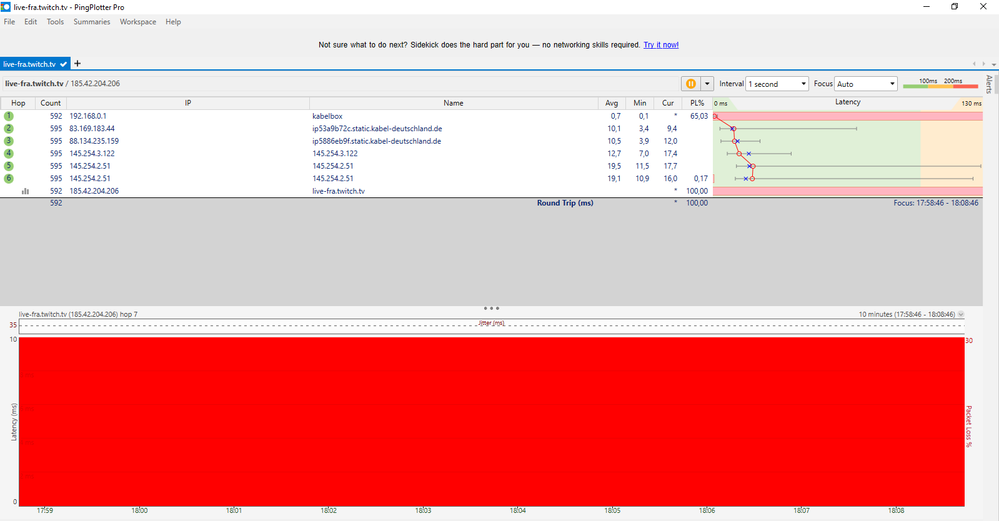Image resolution: width=999 pixels, height=521 pixels.
Task: Click the graph icon on final hop row
Action: 25,190
